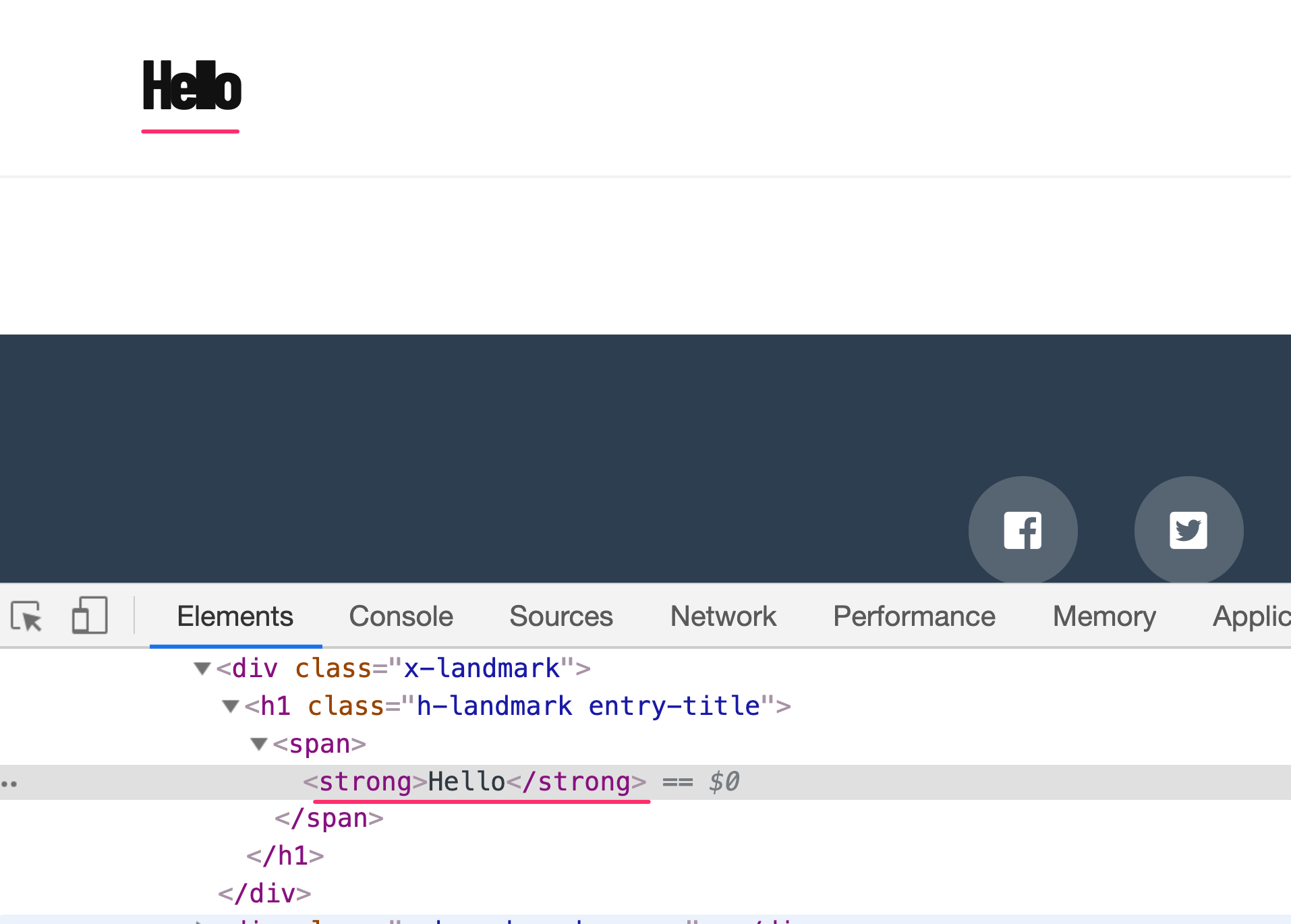Screen dimensions: 1291x924
Task: Open the Sources tab
Action: [x=561, y=616]
